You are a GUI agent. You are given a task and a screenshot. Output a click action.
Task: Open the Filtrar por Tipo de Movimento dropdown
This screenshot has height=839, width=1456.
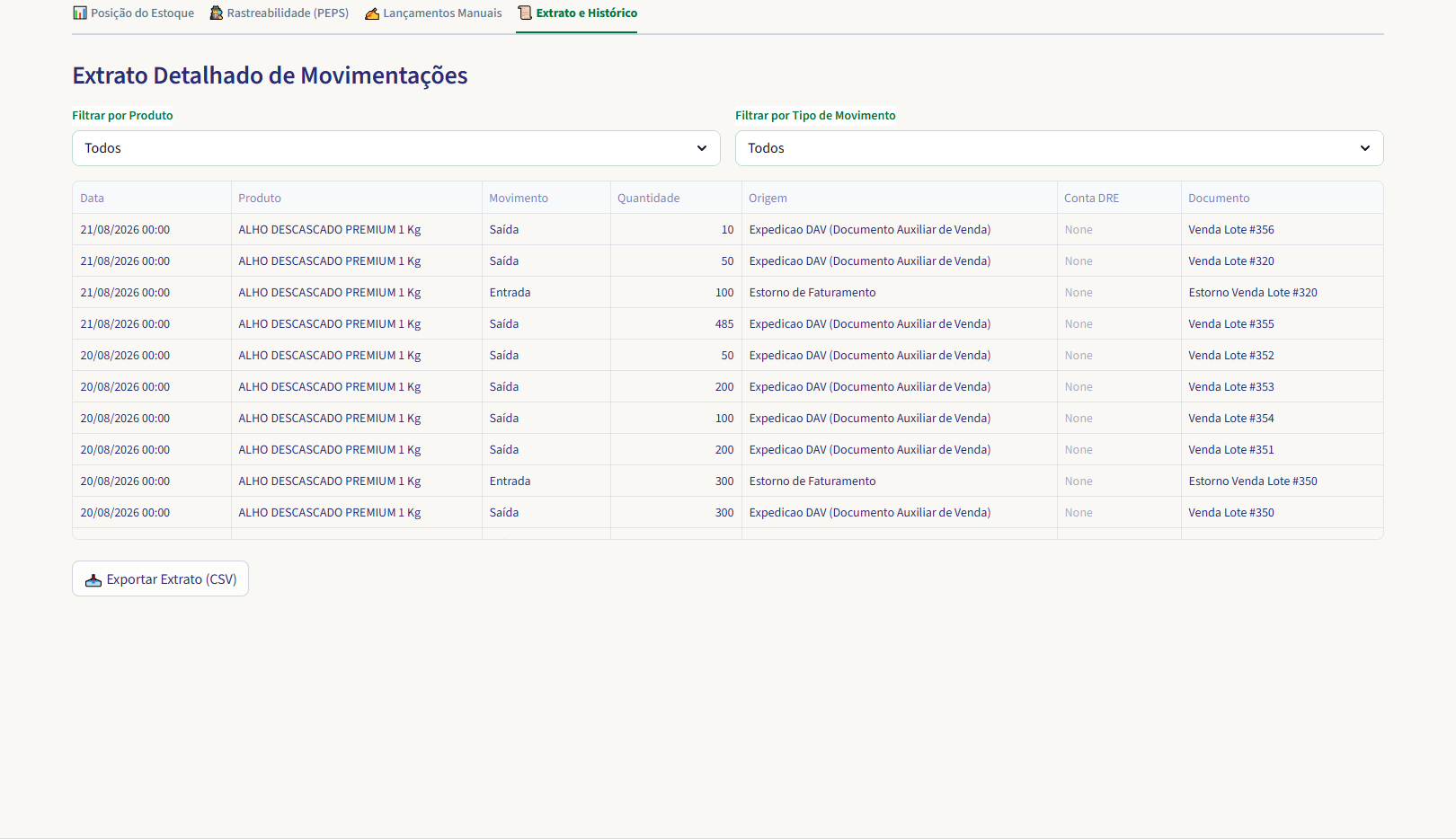1059,148
